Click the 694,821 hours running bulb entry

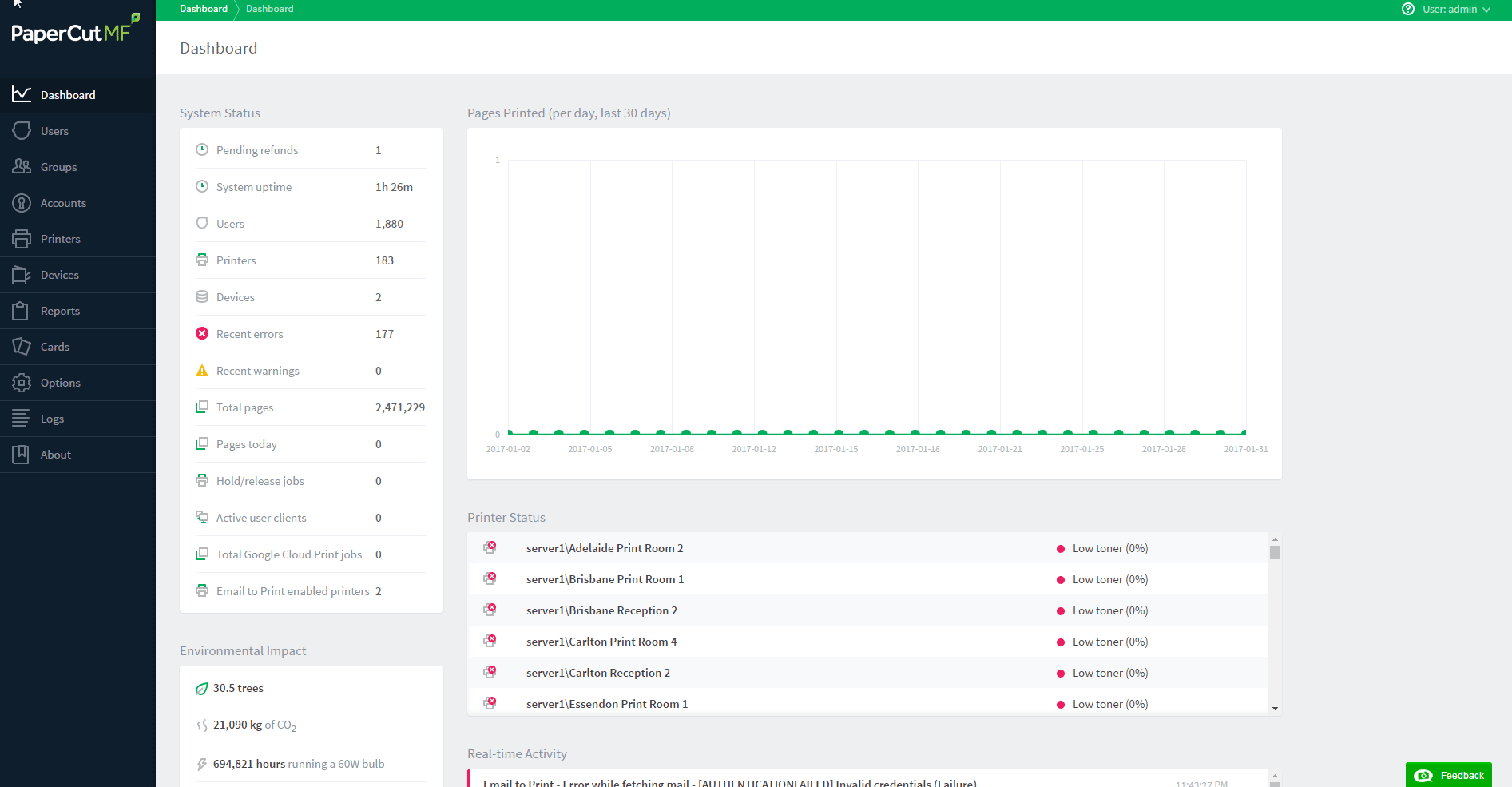[299, 764]
